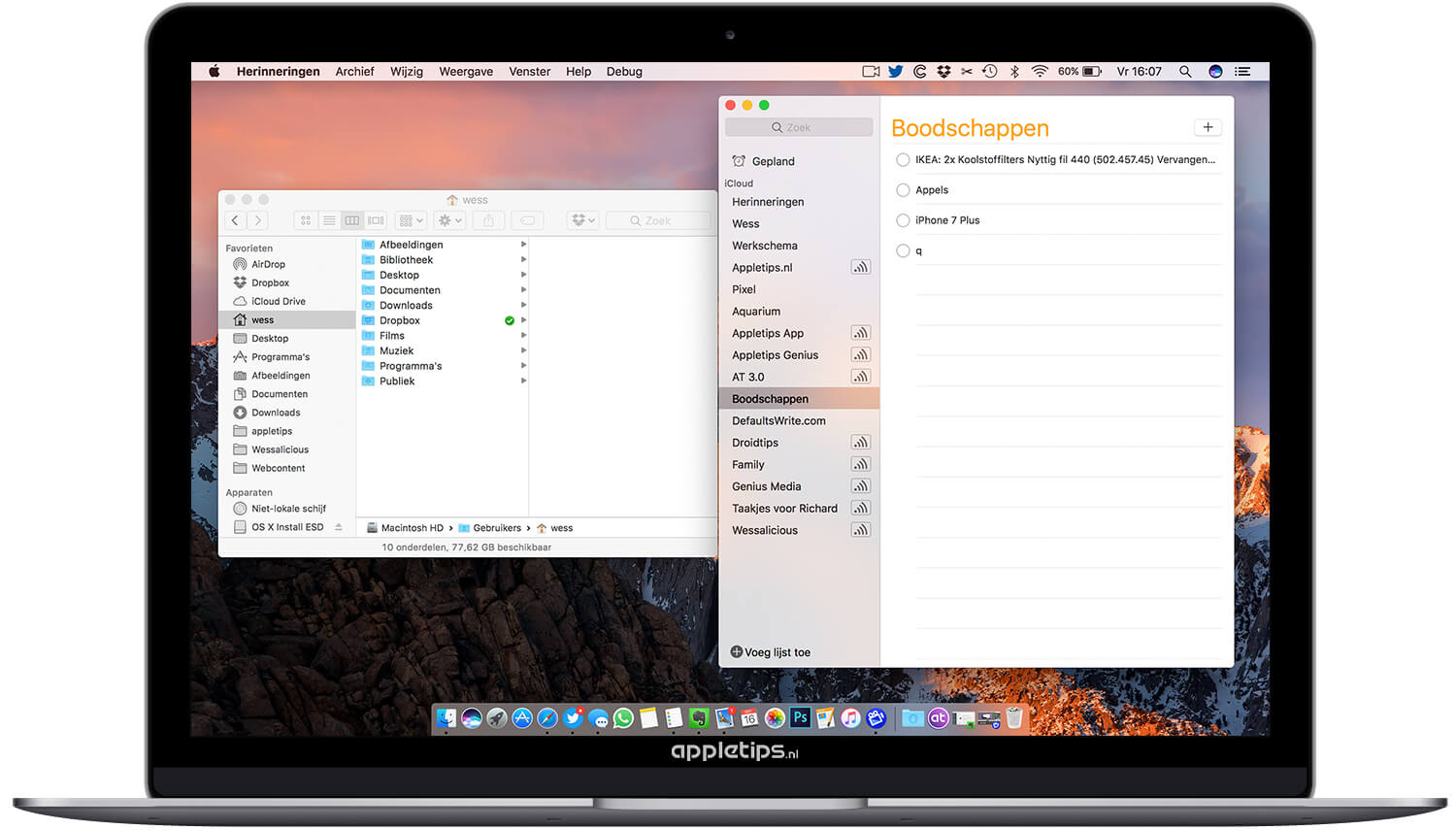Screen dimensions: 1456x830
Task: Click the shared icon beside Taakjes voor Richard
Action: click(860, 508)
